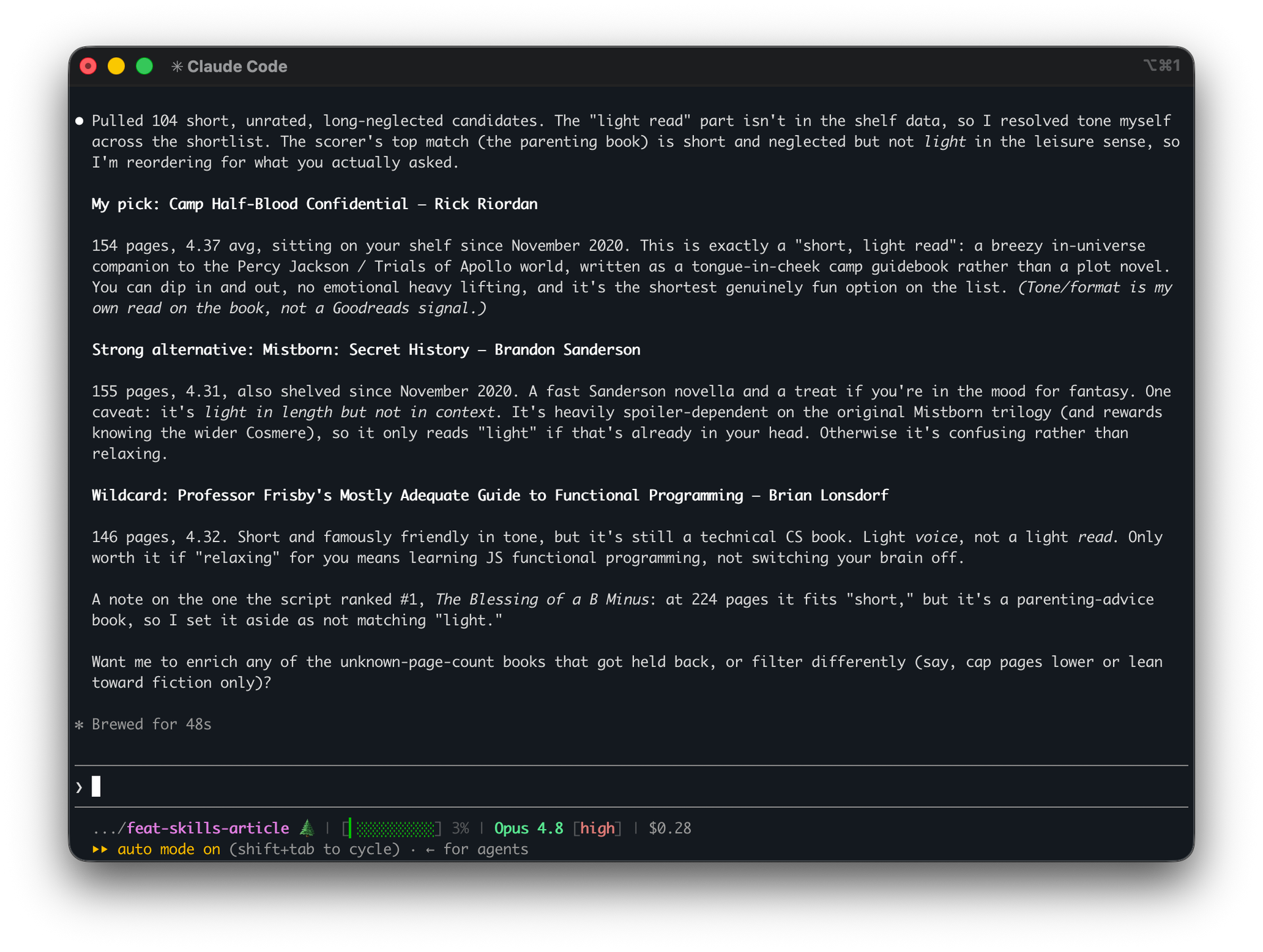Click the heading "My pick: Camp Half-Blood Confidential"
This screenshot has width=1263, height=952.
pos(314,204)
